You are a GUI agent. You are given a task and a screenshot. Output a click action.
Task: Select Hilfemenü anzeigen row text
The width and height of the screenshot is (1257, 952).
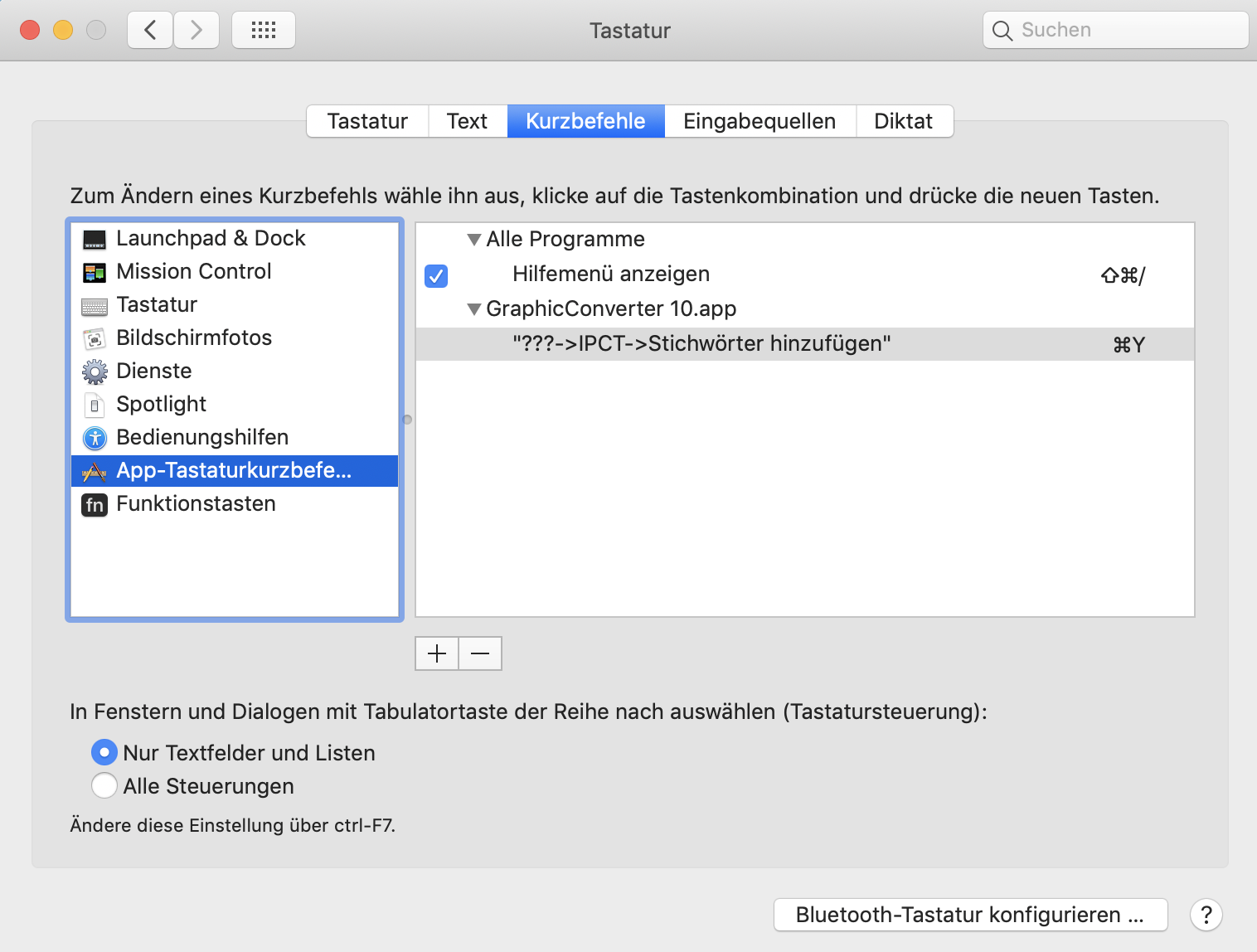[611, 274]
